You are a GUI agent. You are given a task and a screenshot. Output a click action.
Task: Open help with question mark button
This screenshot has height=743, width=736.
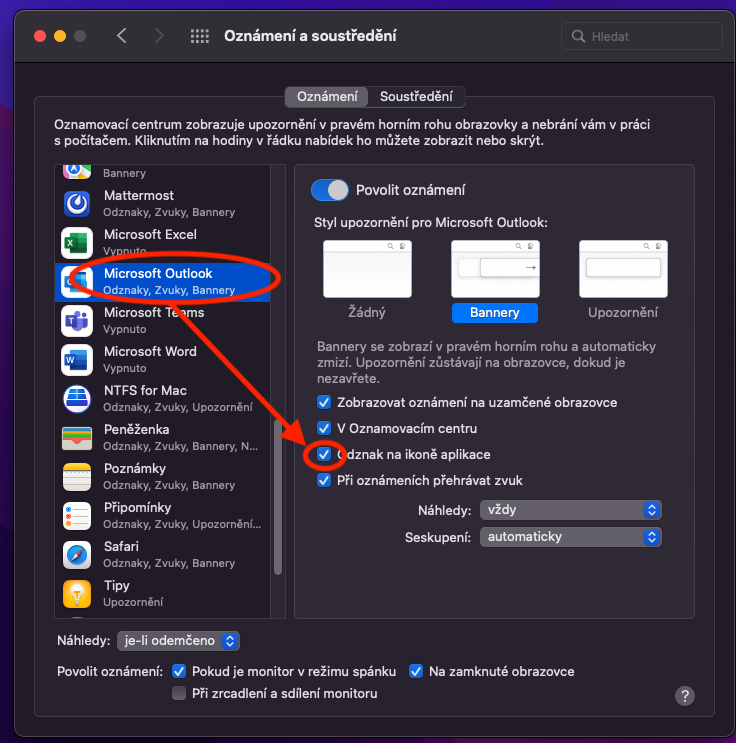pos(685,696)
